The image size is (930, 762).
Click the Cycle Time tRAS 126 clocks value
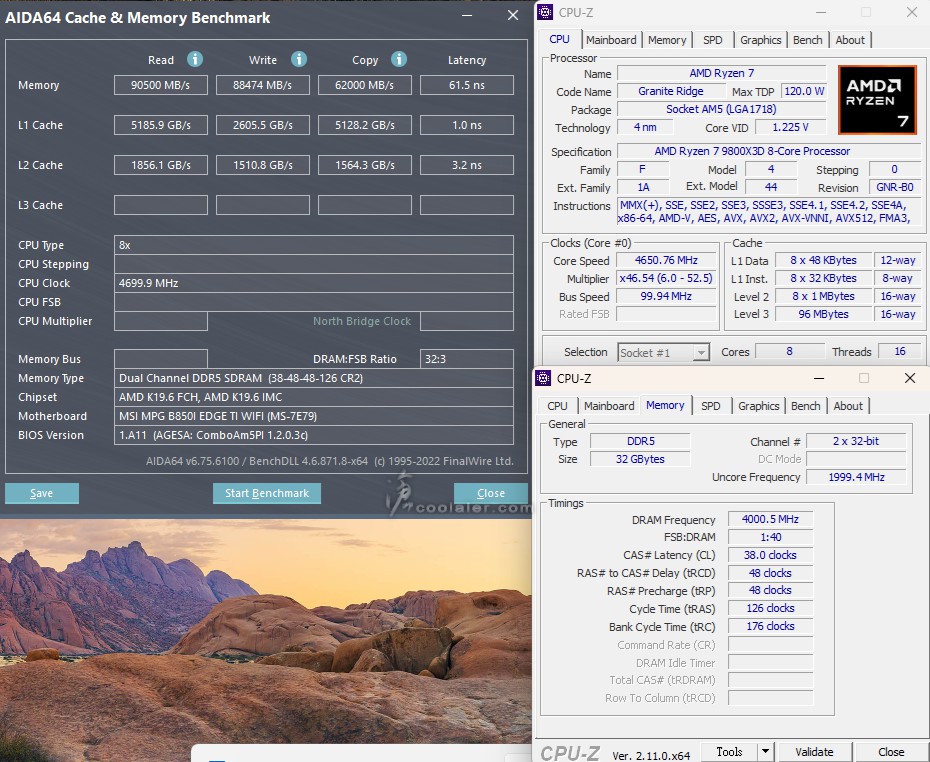click(770, 608)
